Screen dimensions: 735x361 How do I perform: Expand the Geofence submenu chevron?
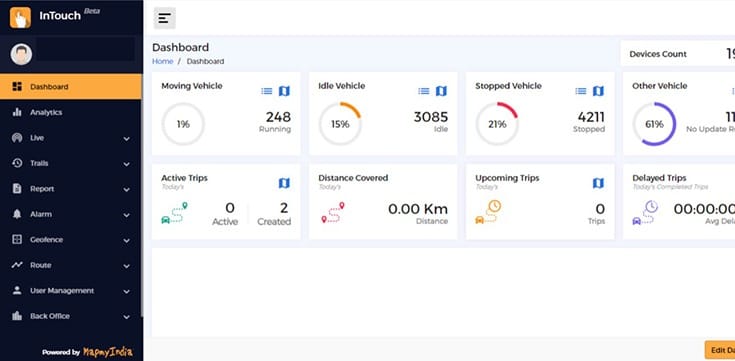pos(126,241)
